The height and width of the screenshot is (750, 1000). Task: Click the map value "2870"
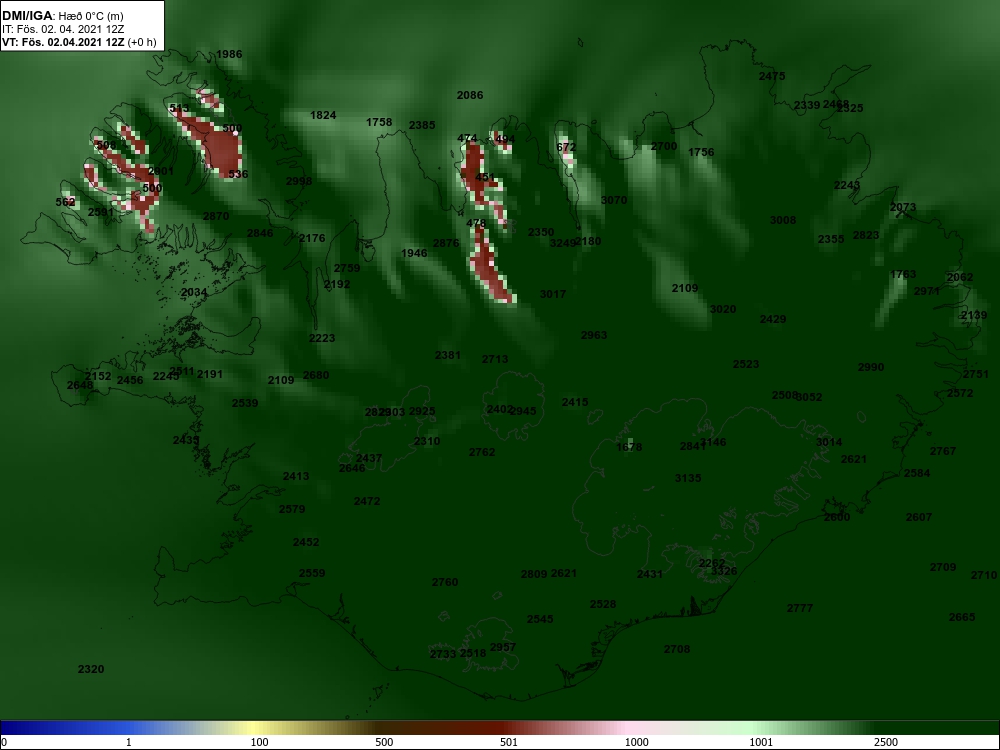click(216, 216)
